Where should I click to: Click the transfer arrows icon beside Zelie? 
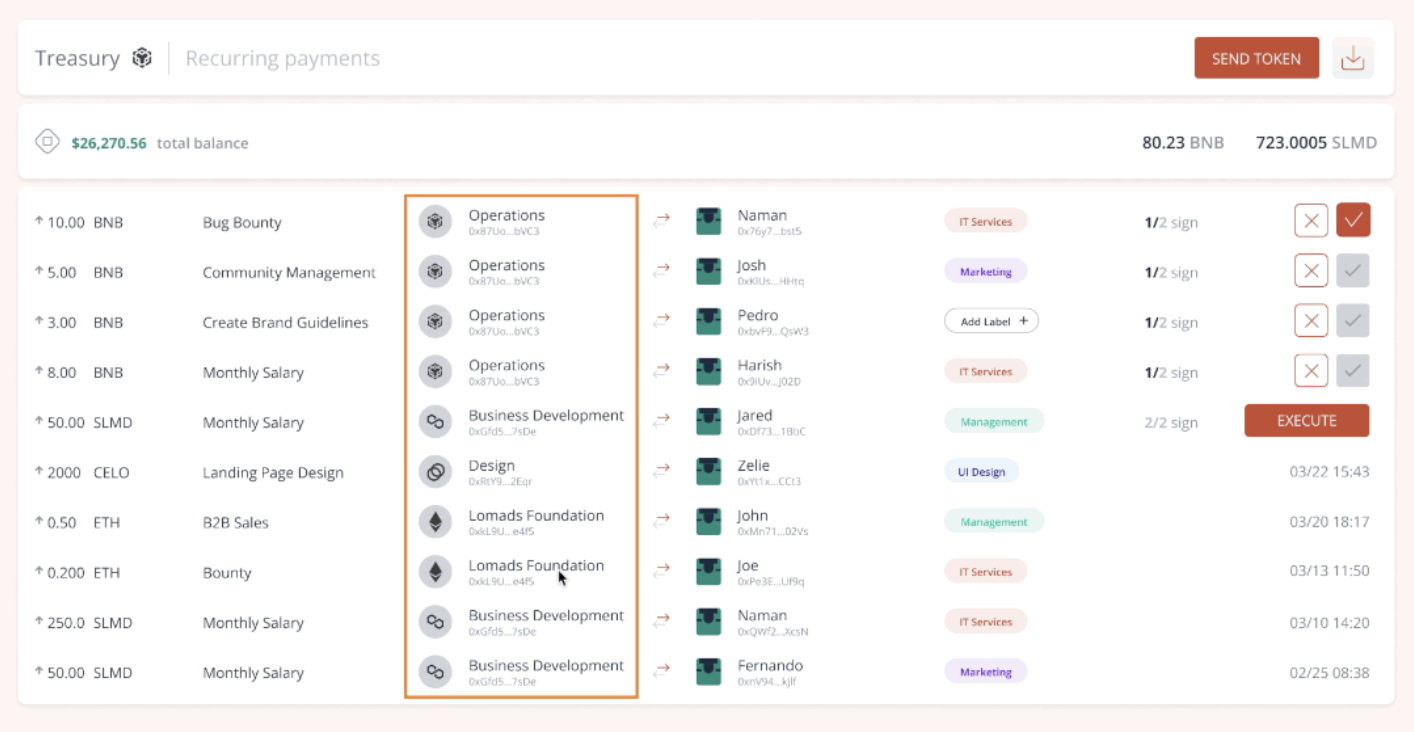coord(661,471)
